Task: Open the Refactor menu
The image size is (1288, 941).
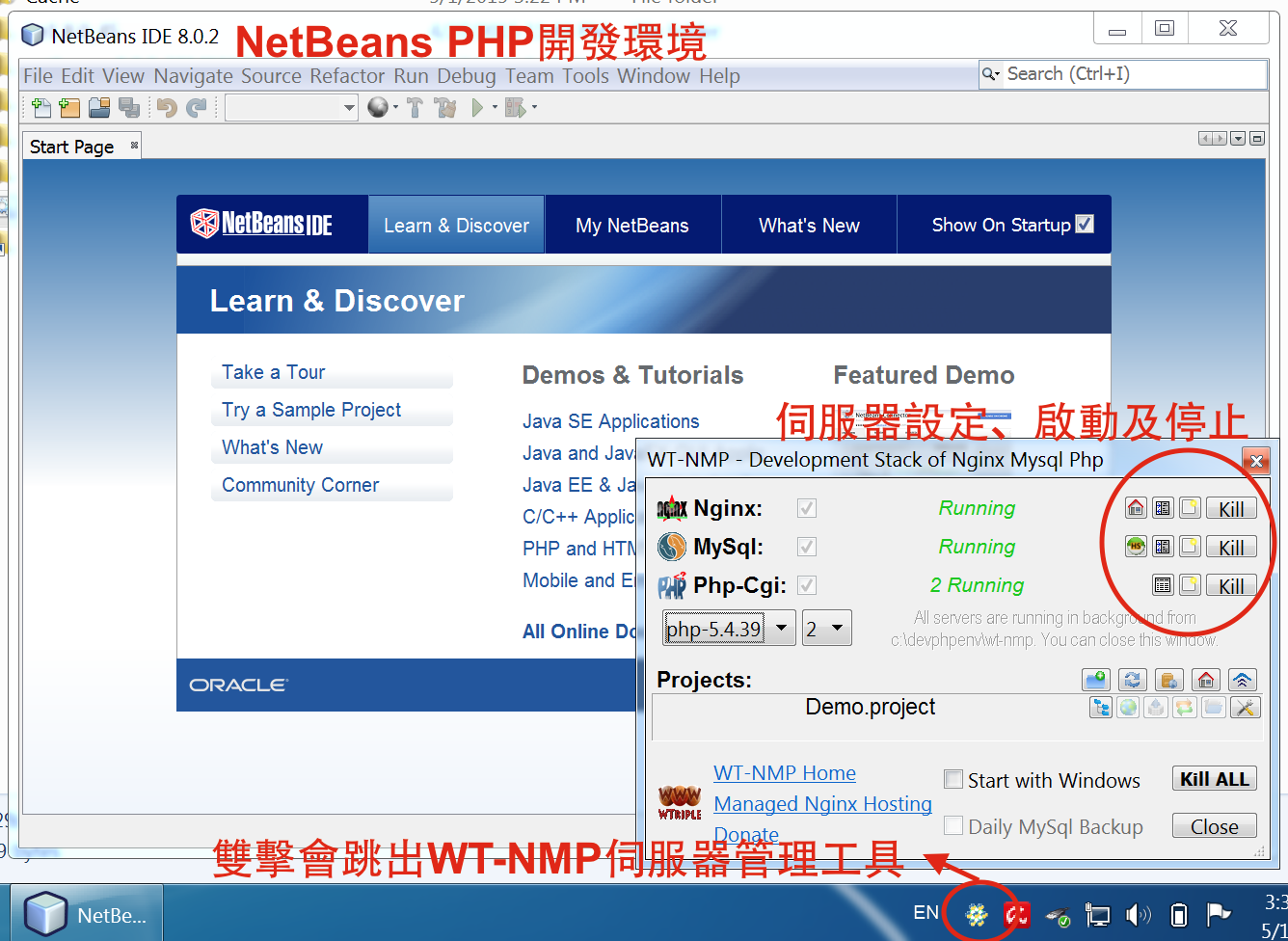Action: coord(347,75)
